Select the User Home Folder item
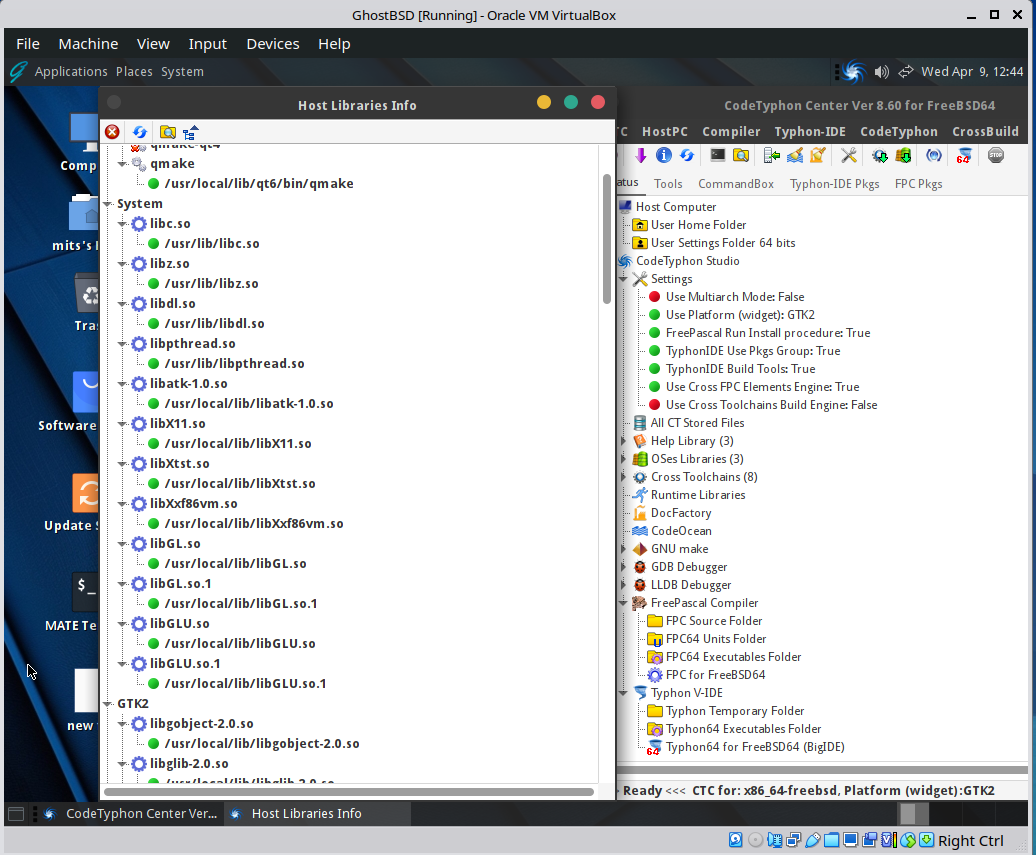 tap(698, 225)
